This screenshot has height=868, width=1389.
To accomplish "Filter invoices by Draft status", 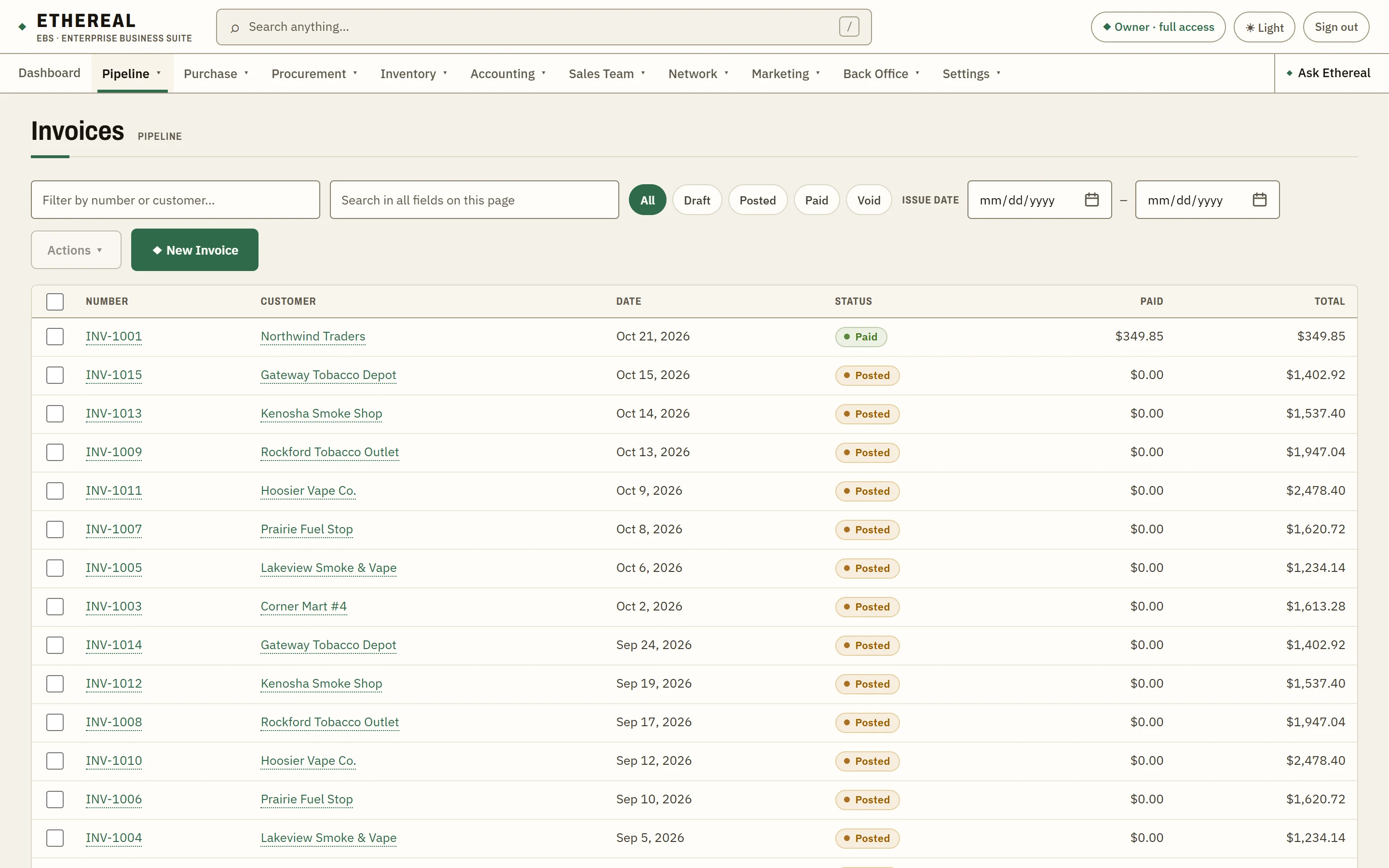I will tap(697, 200).
